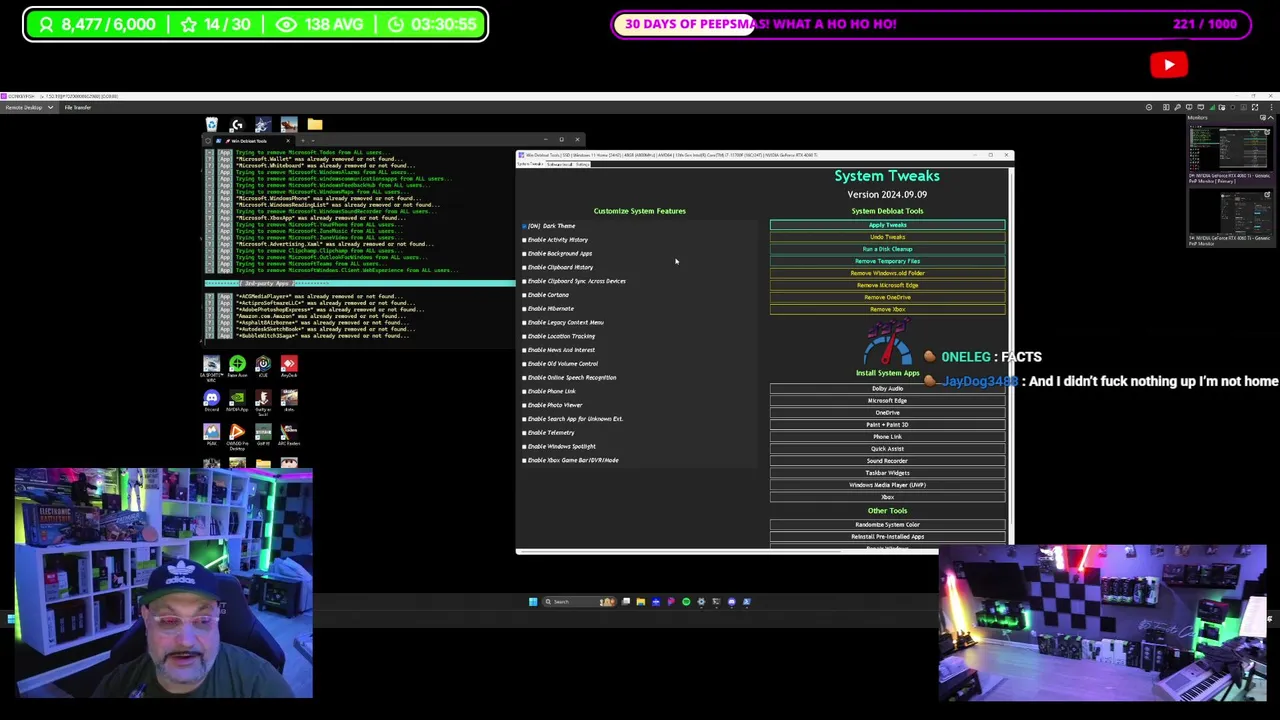
Task: Enable Telemetry checkbox
Action: tap(524, 433)
